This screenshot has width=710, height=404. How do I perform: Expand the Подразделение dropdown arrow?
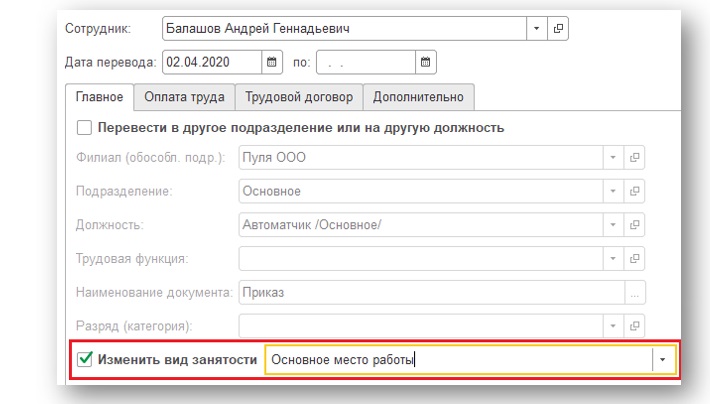611,191
